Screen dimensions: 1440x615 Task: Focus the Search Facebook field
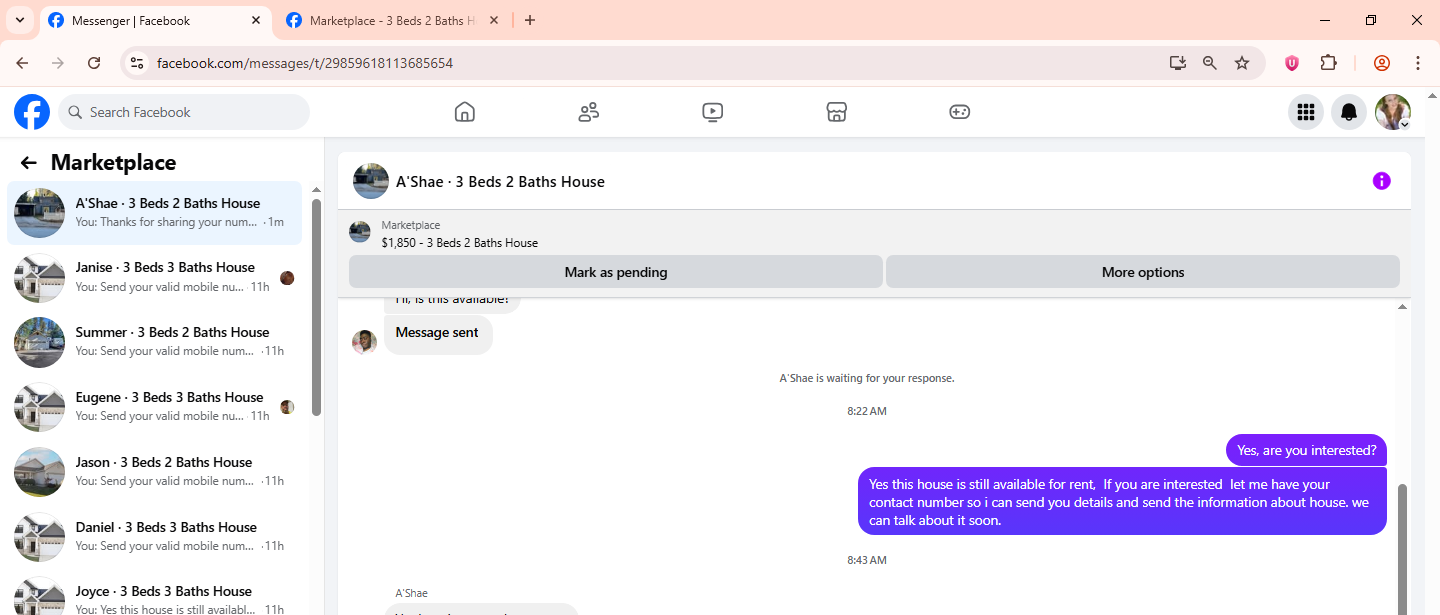click(184, 112)
